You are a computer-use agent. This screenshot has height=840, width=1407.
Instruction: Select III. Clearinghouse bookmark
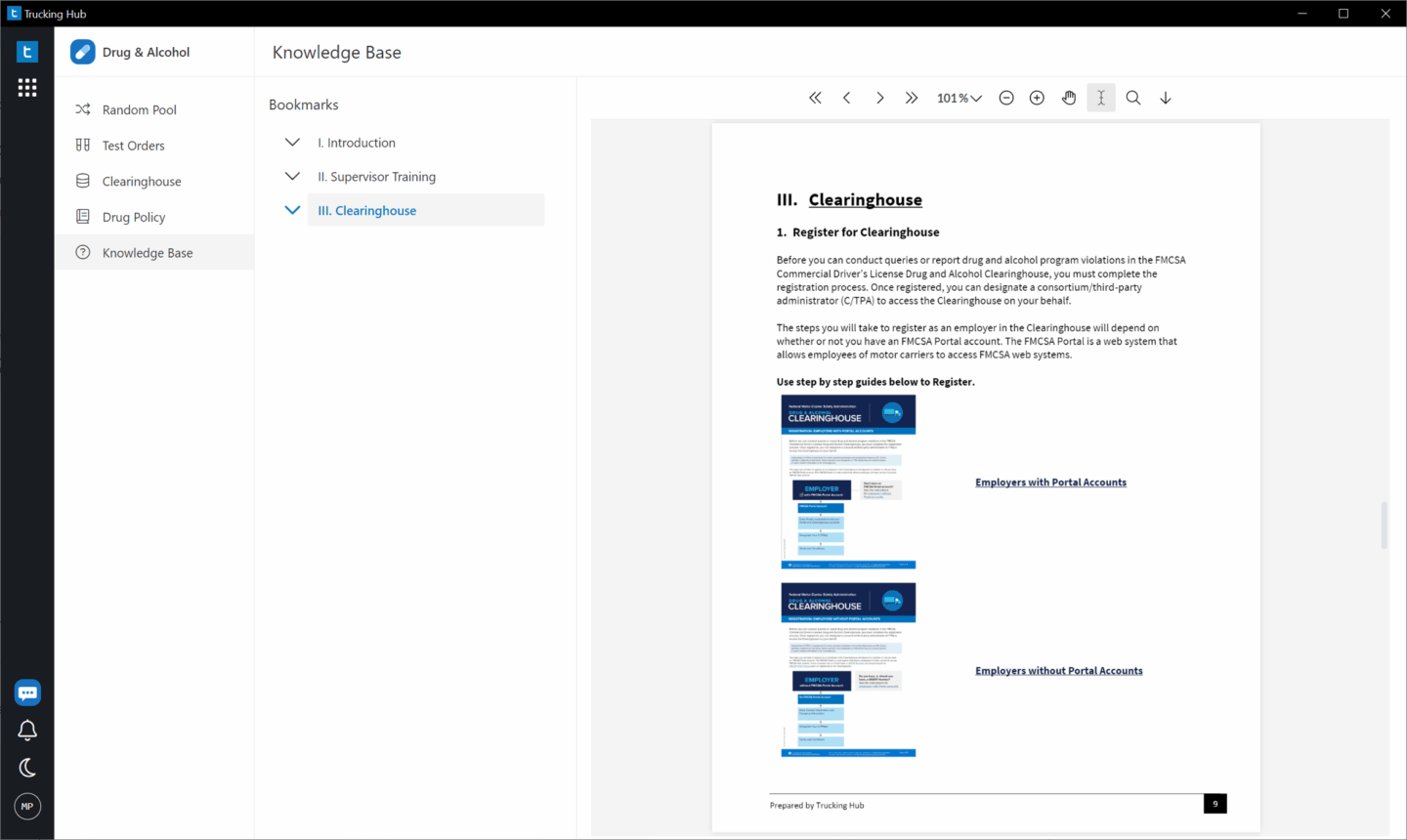click(x=426, y=210)
